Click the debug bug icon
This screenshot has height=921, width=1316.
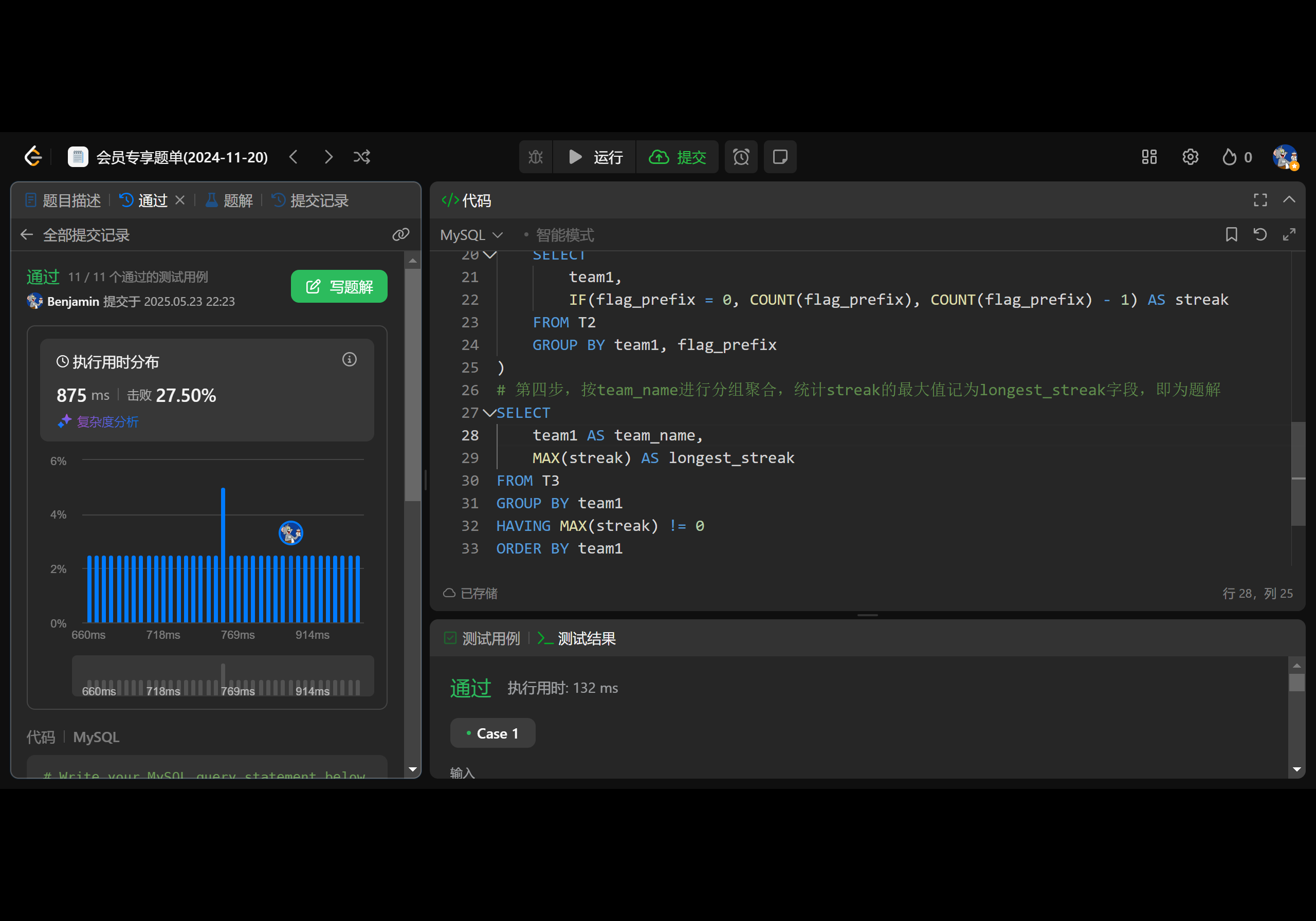pos(535,157)
